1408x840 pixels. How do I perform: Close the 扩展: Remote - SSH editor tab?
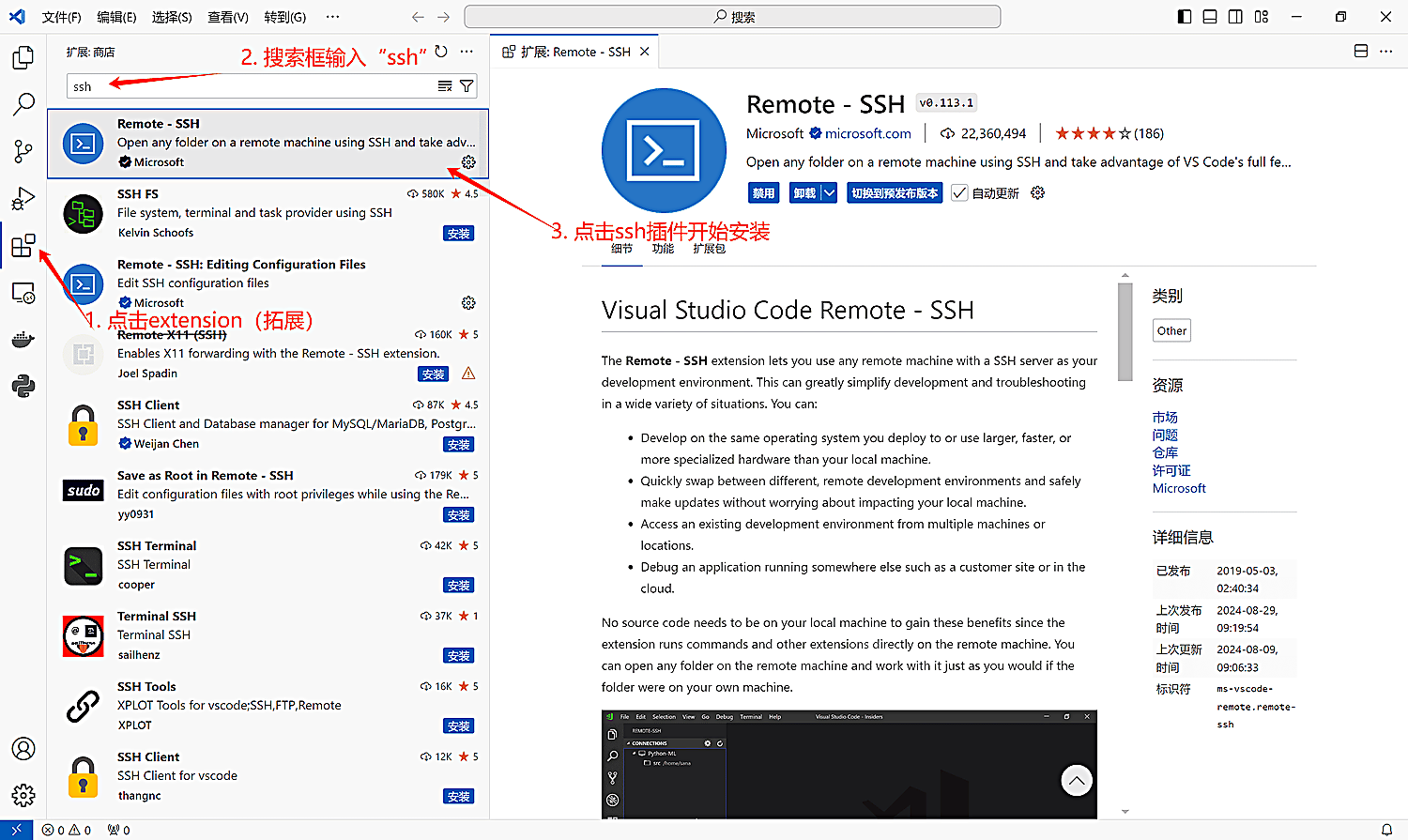click(645, 52)
